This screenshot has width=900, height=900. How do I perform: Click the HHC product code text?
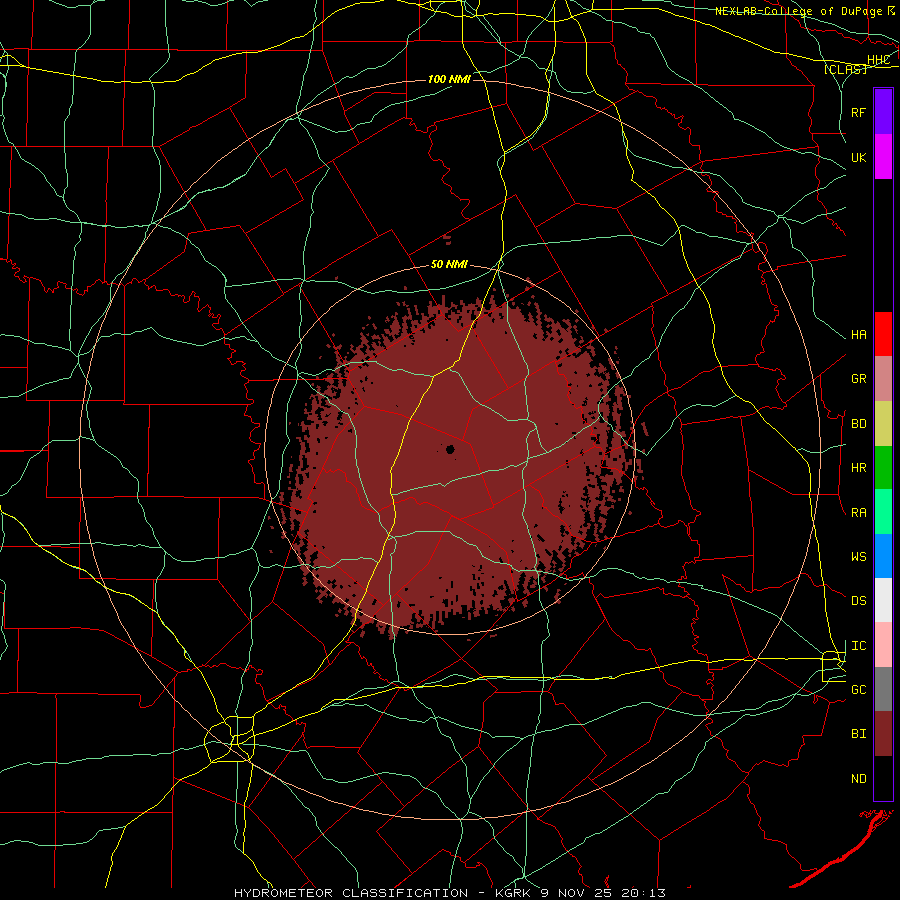(x=878, y=60)
